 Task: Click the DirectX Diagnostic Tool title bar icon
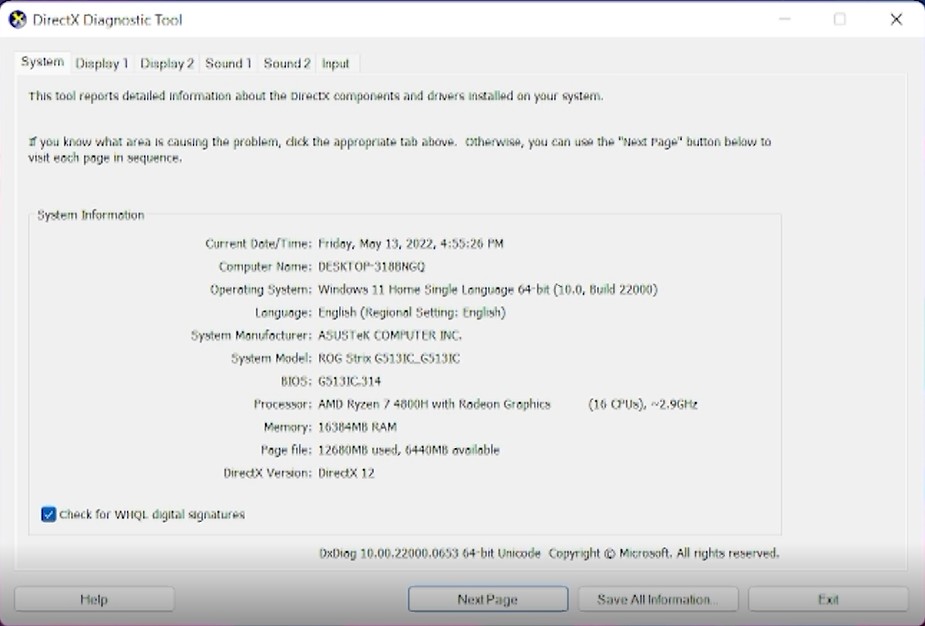pos(18,19)
